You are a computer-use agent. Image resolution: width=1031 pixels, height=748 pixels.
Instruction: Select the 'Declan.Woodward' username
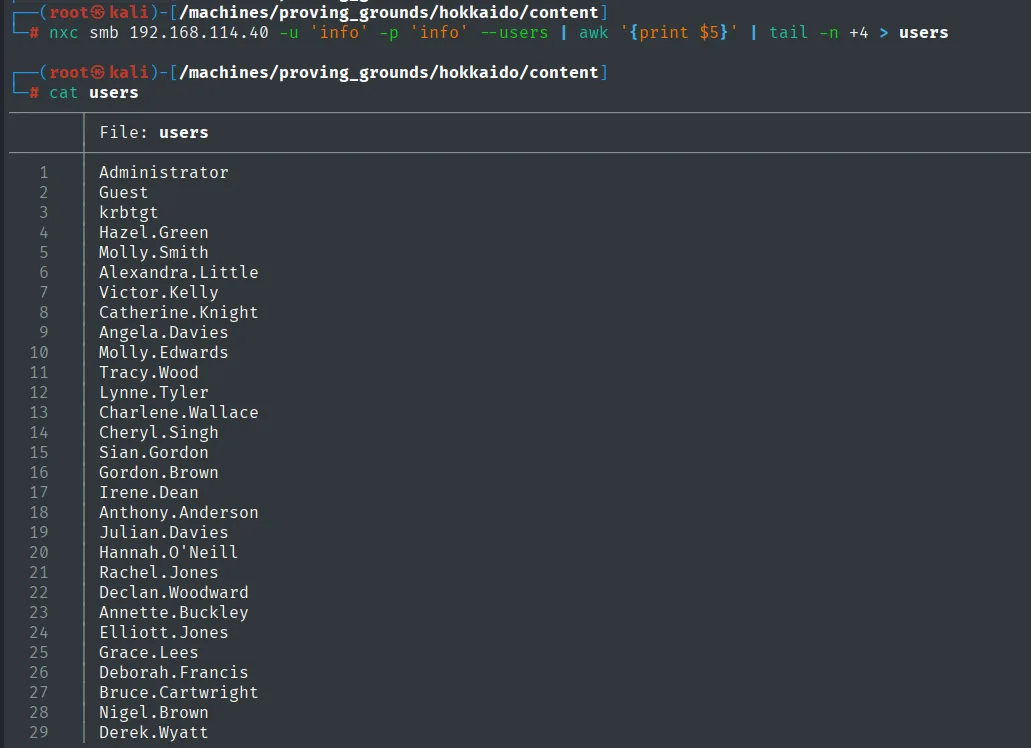[174, 592]
